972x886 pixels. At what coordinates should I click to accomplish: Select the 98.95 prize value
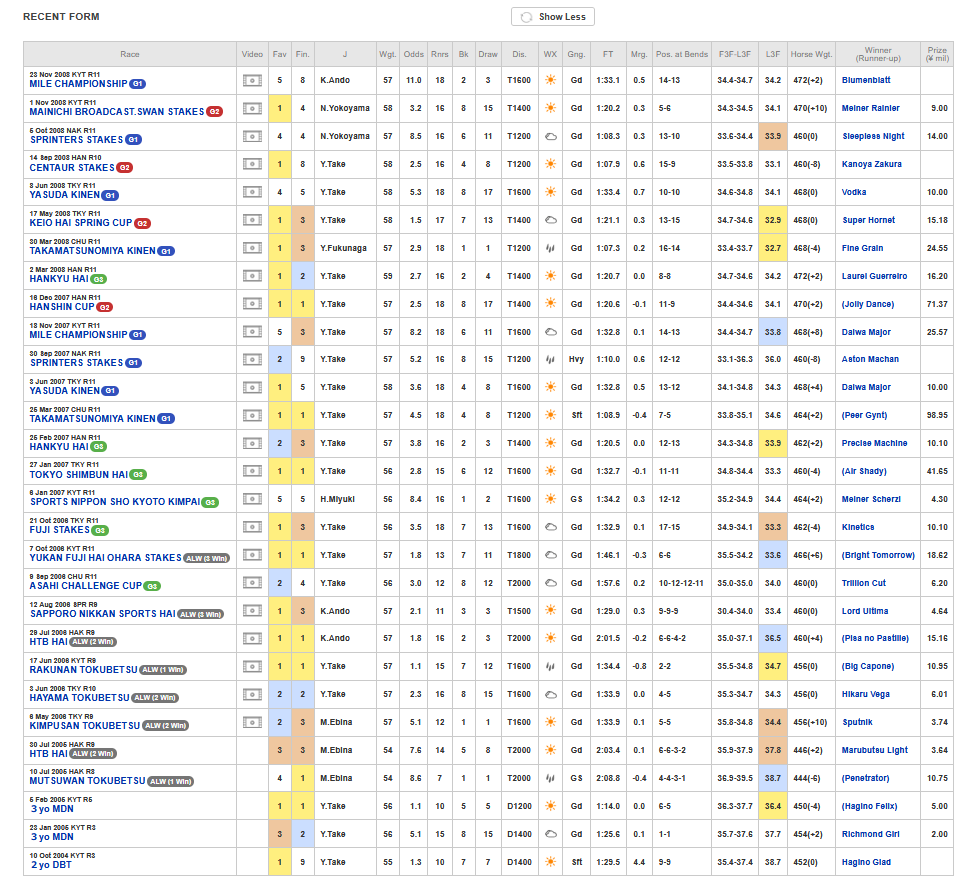[937, 415]
